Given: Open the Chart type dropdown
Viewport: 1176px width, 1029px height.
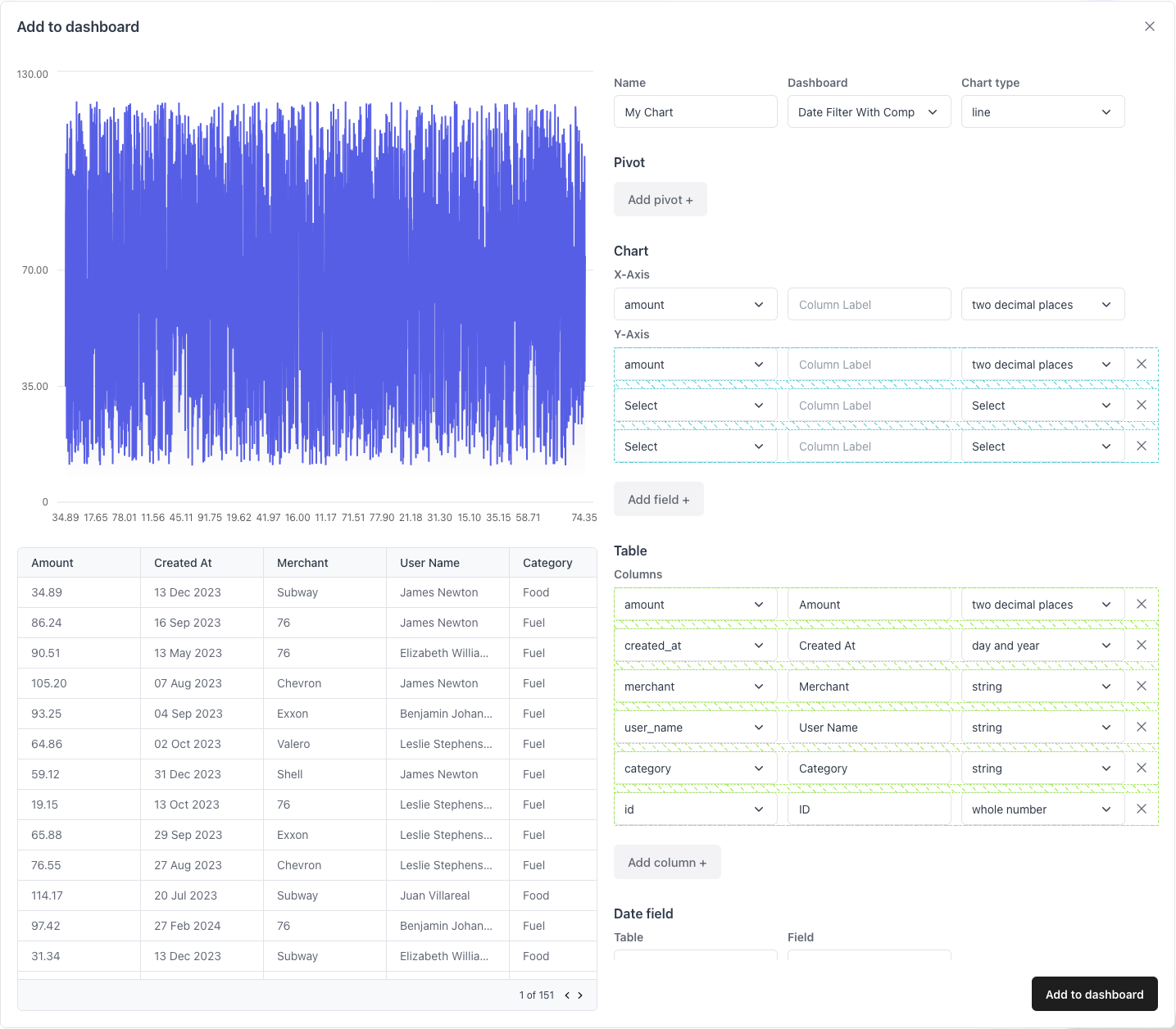Looking at the screenshot, I should point(1042,112).
